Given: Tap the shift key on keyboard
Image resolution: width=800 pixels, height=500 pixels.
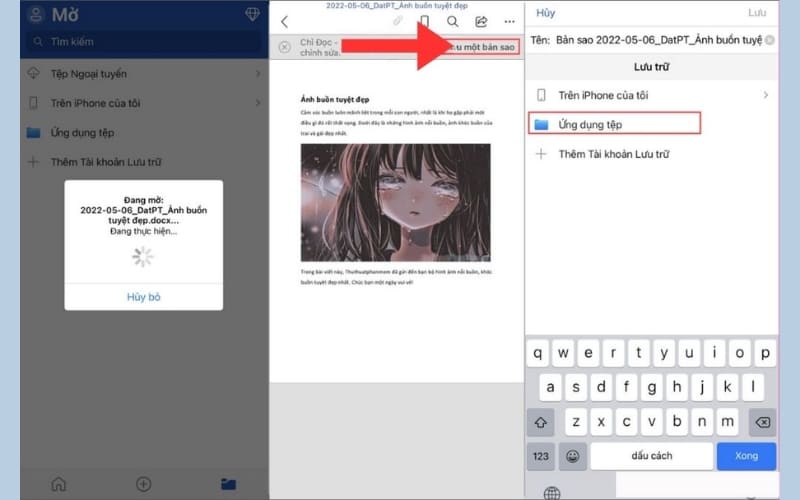Looking at the screenshot, I should click(x=540, y=422).
